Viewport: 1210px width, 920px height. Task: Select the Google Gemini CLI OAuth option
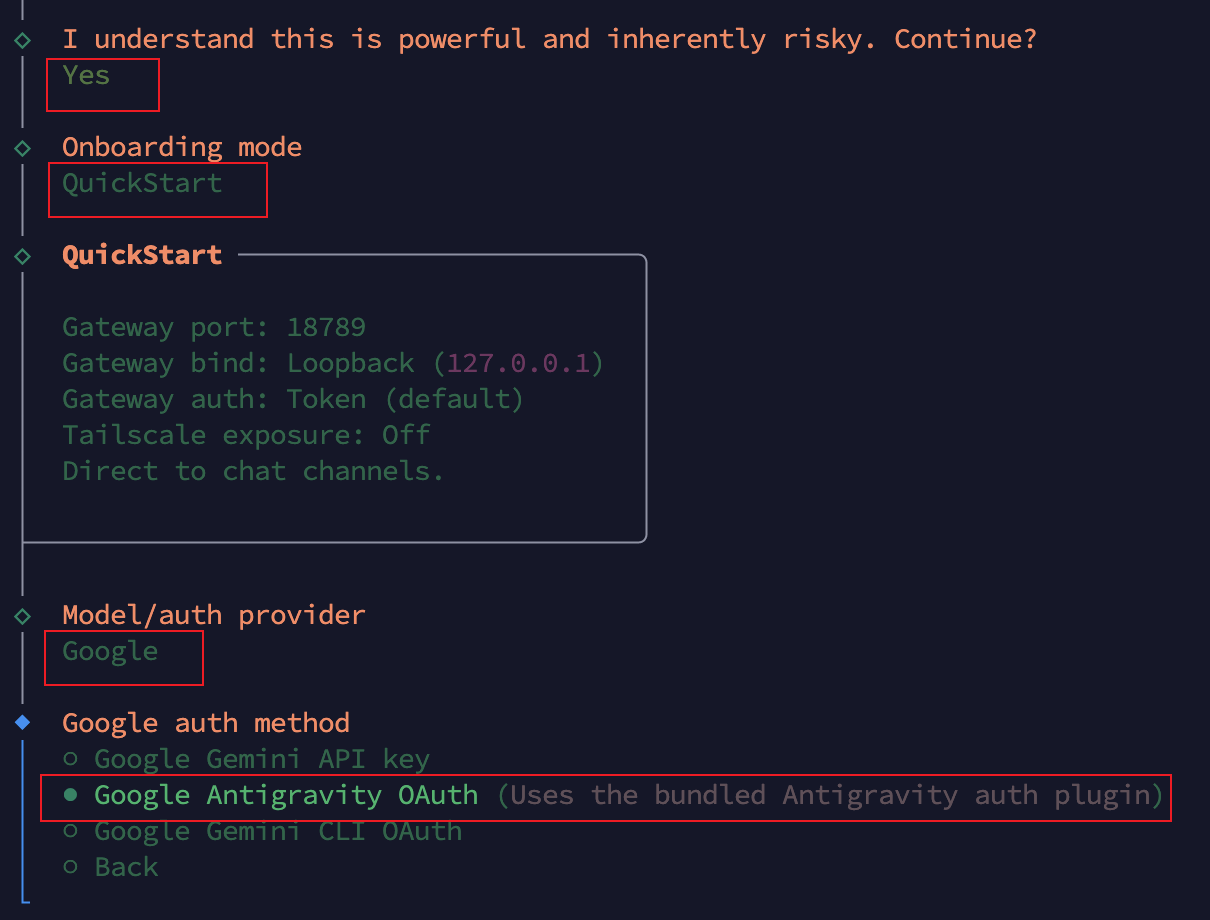click(x=277, y=831)
